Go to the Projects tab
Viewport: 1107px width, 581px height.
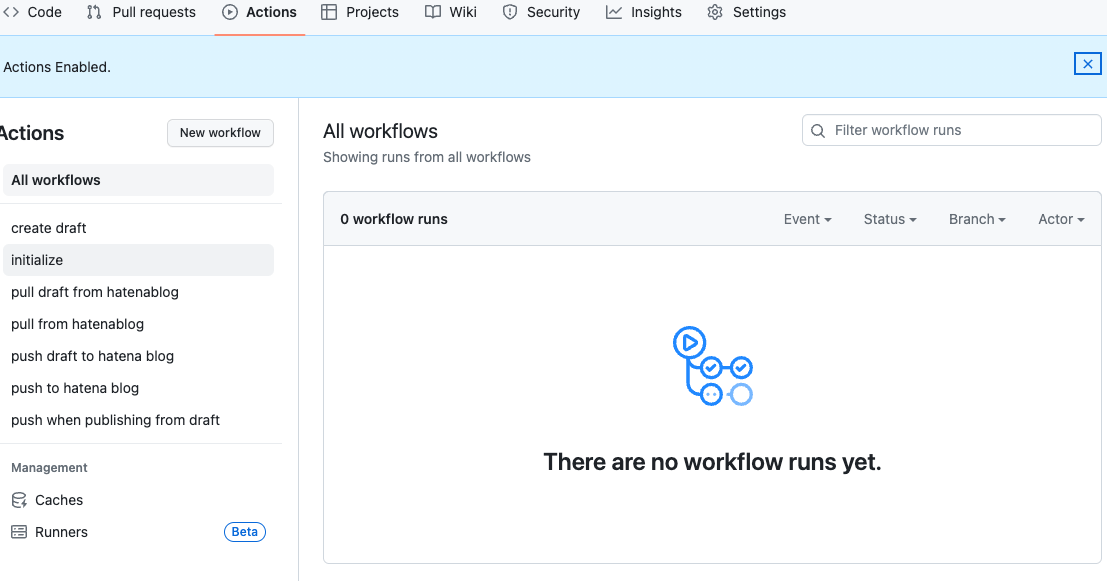pos(360,12)
